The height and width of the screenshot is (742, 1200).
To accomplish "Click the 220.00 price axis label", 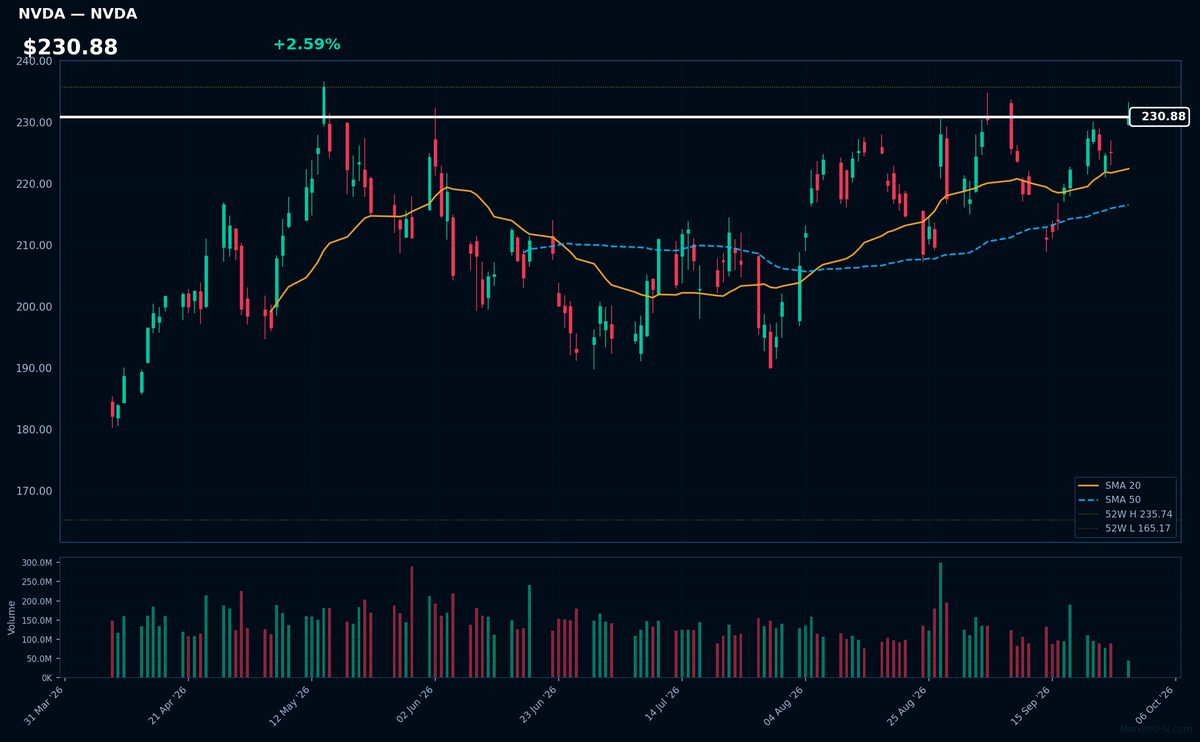I will click(35, 184).
